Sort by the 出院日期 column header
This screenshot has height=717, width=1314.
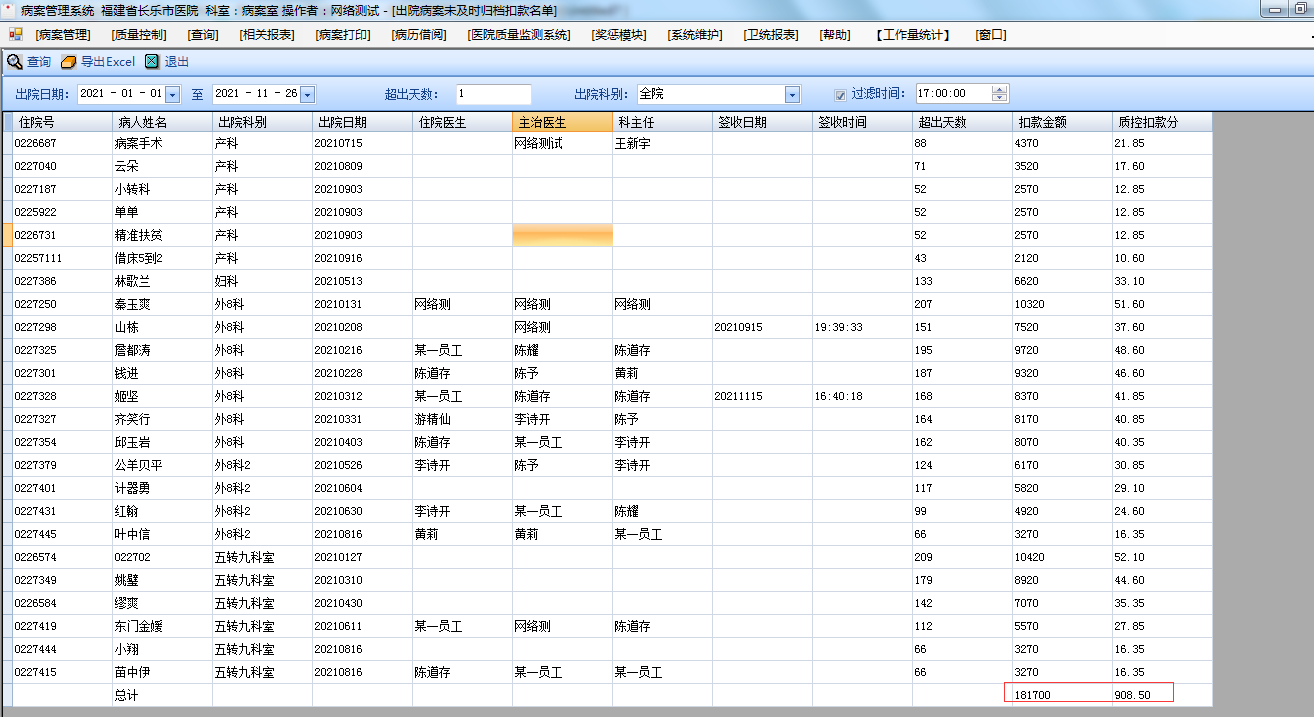(x=362, y=122)
